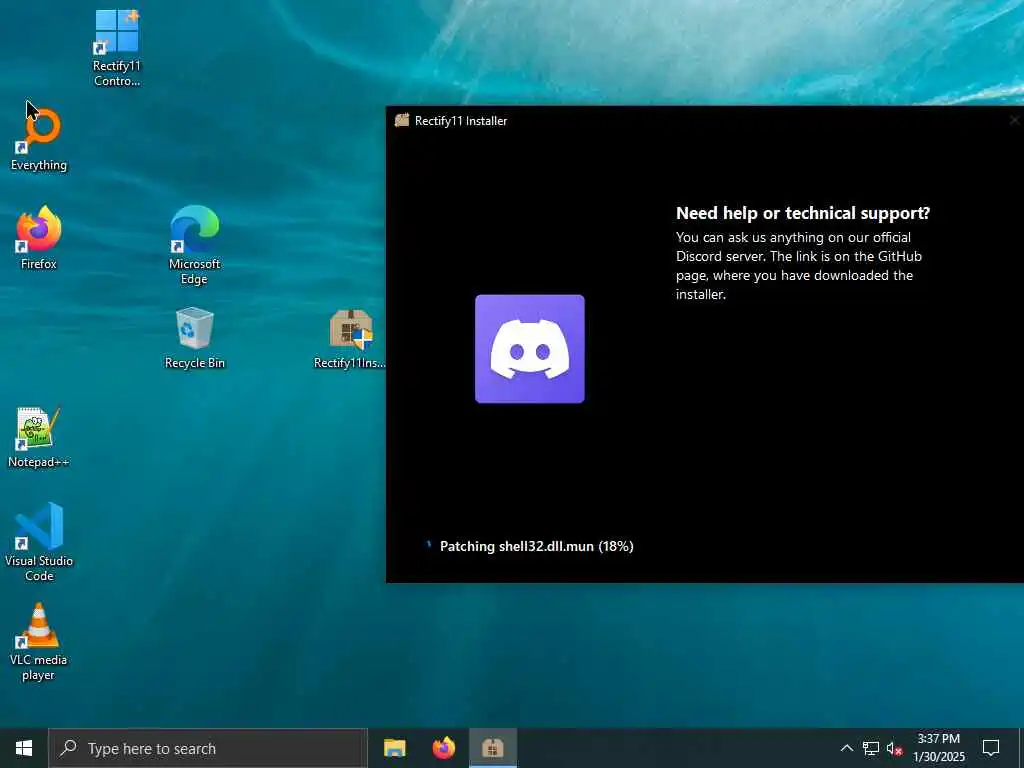Open the Firefox desktop shortcut
The height and width of the screenshot is (768, 1024).
(39, 238)
